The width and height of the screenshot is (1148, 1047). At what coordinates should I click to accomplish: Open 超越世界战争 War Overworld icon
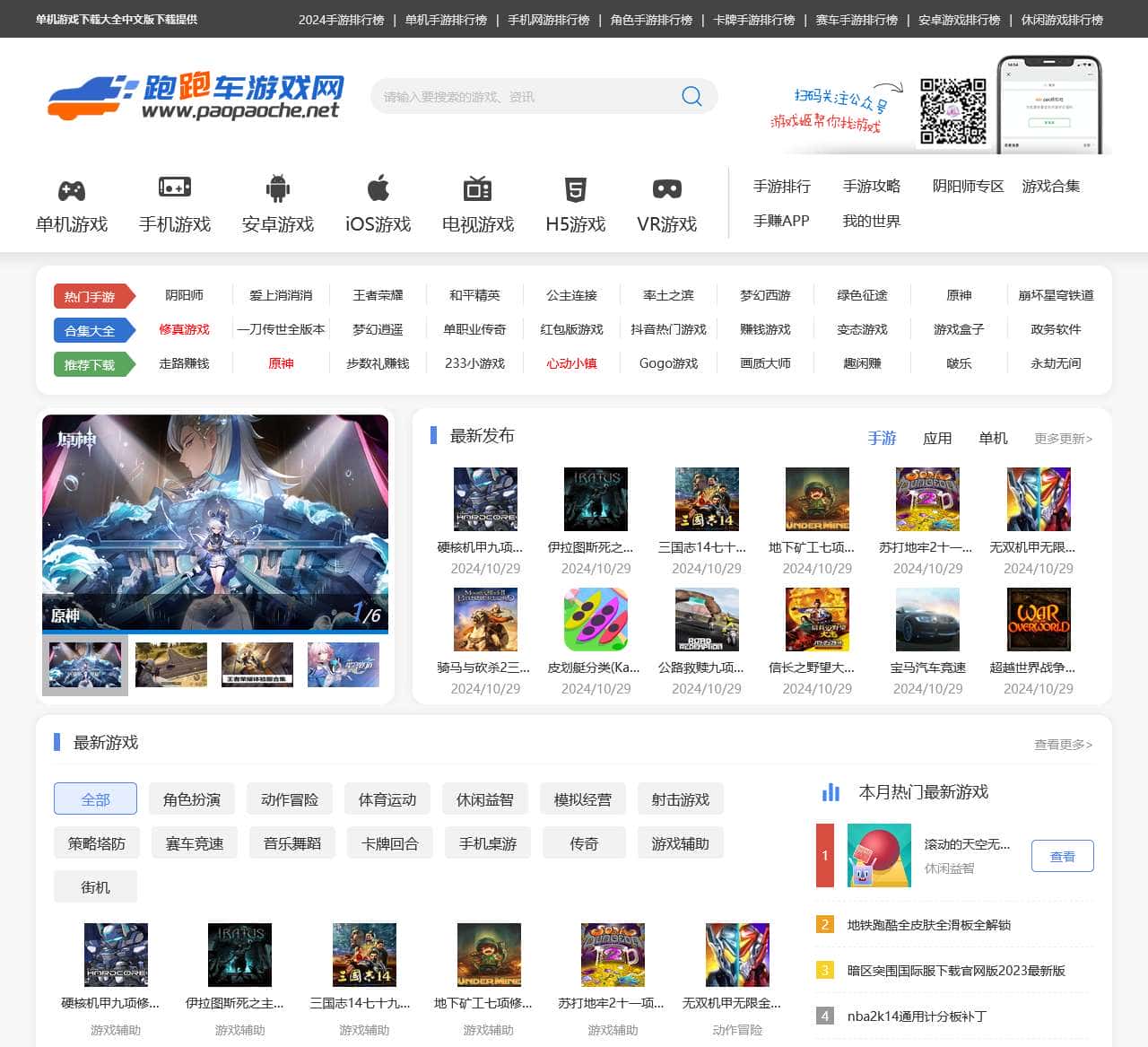(x=1039, y=619)
